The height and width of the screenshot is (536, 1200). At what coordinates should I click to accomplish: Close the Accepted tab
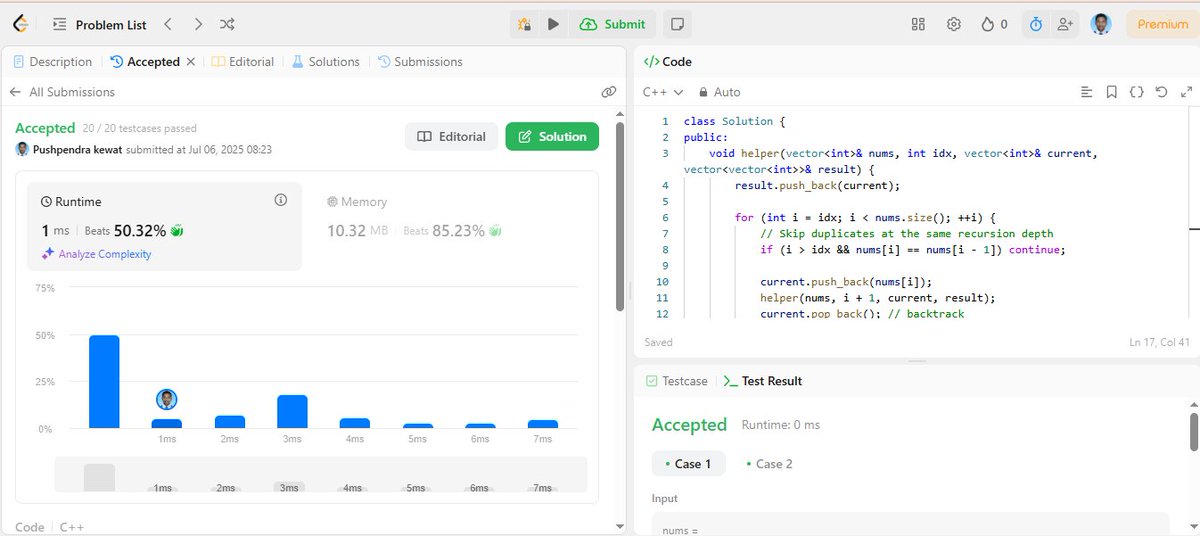(x=190, y=62)
